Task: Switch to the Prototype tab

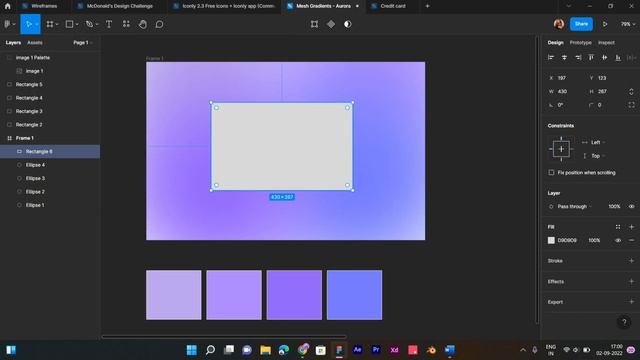Action: tap(580, 42)
